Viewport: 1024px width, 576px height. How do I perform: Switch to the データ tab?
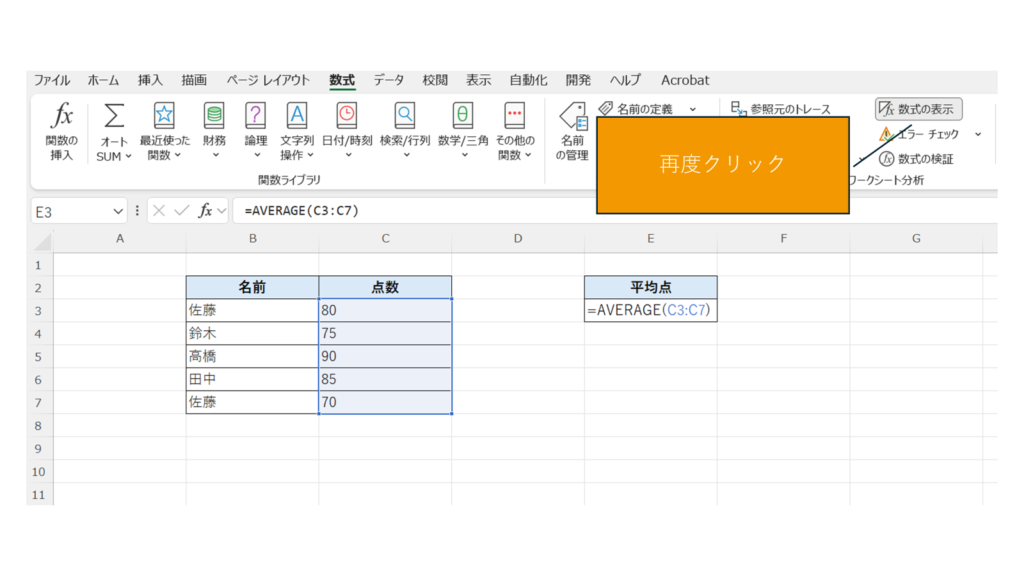coord(389,80)
